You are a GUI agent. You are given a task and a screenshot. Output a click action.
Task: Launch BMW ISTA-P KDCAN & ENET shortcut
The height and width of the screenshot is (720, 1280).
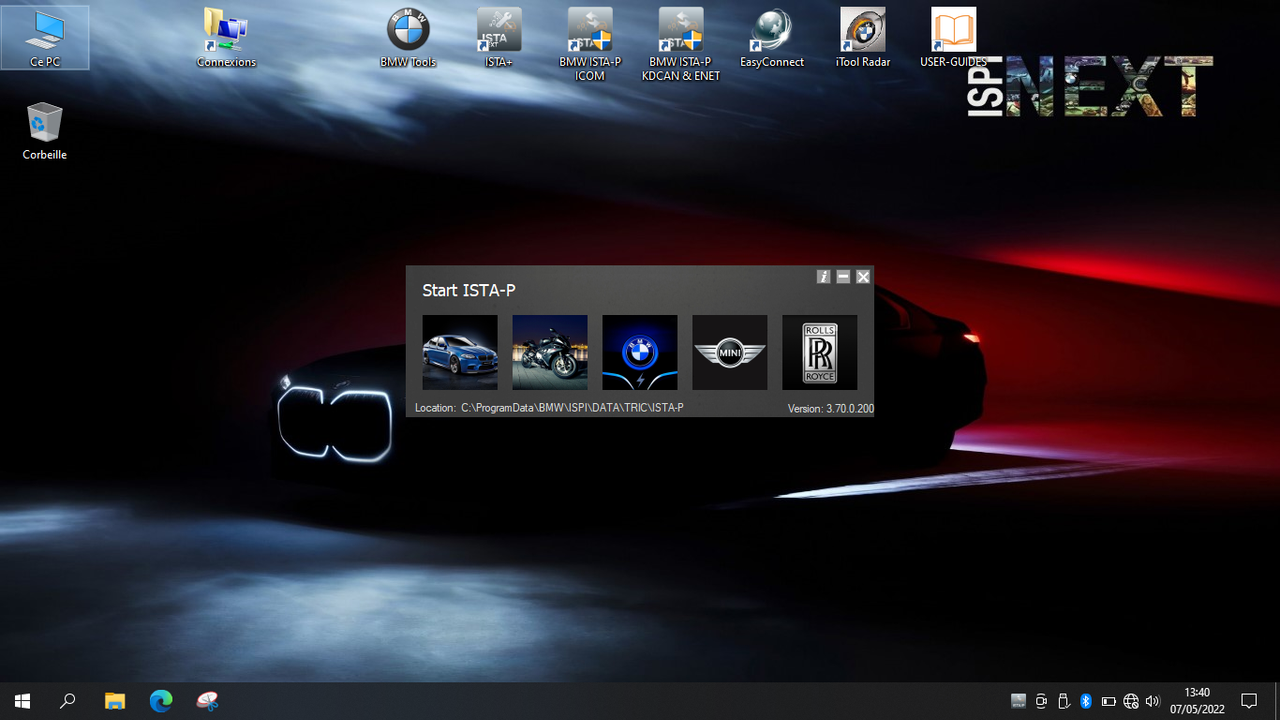coord(681,45)
